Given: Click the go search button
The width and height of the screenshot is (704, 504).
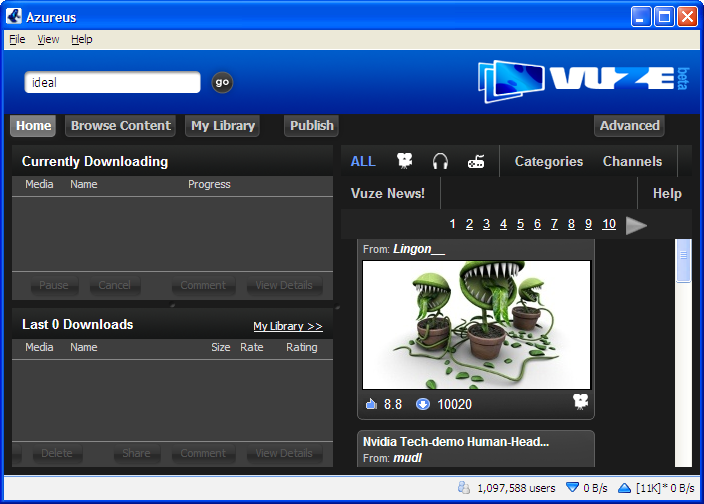Looking at the screenshot, I should point(222,82).
